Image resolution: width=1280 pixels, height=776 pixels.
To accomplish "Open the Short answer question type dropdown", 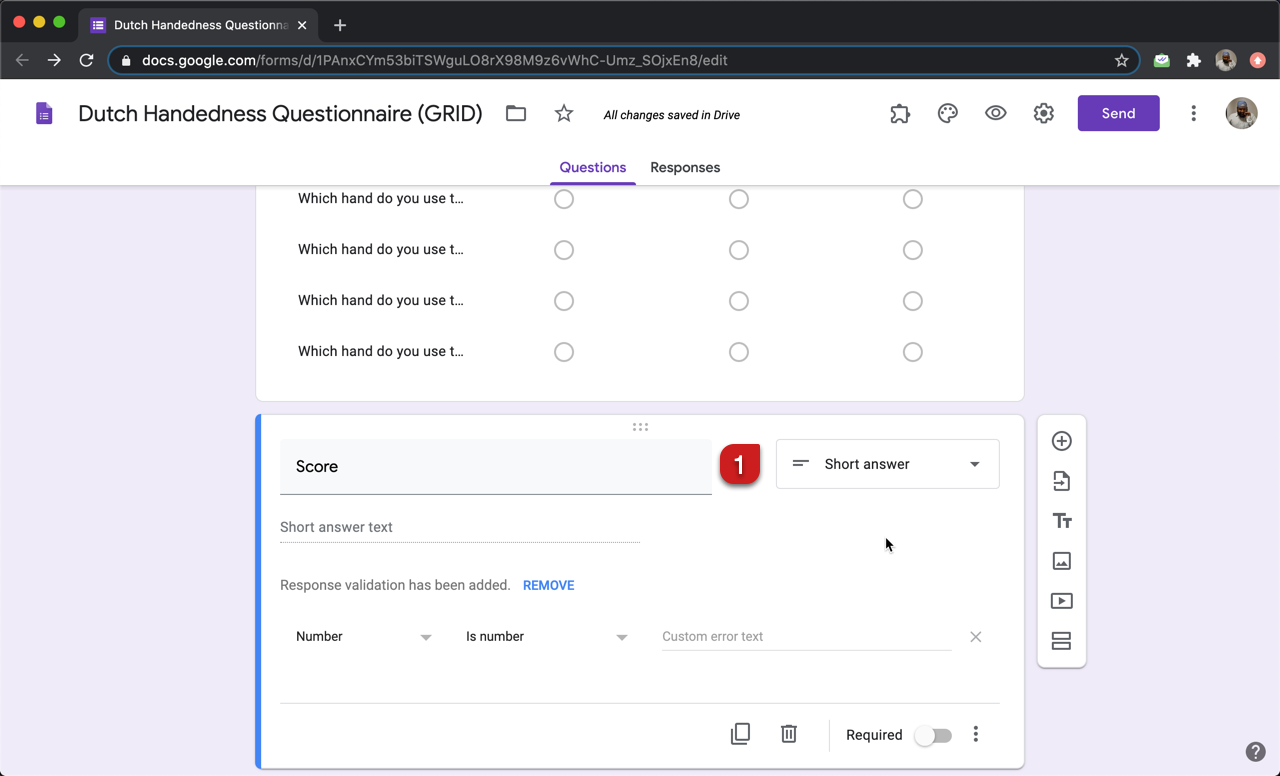I will [x=887, y=464].
